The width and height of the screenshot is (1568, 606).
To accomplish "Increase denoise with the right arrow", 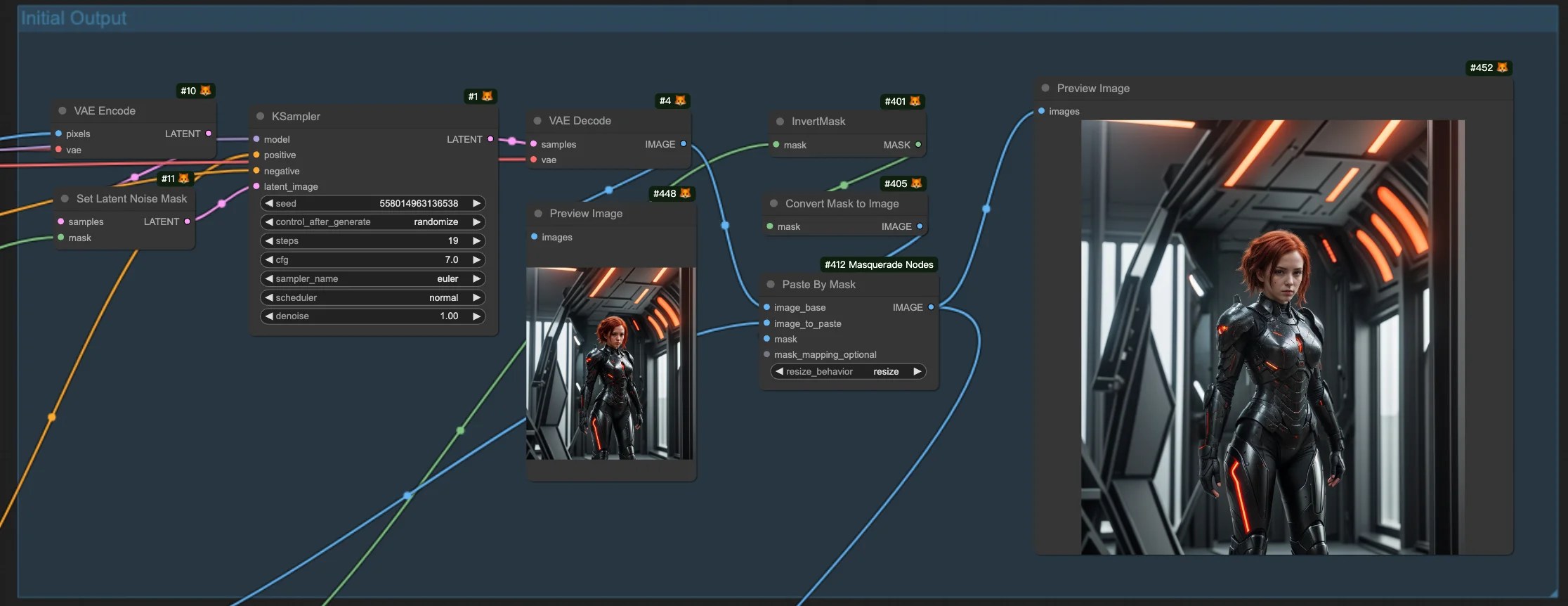I will pos(476,316).
